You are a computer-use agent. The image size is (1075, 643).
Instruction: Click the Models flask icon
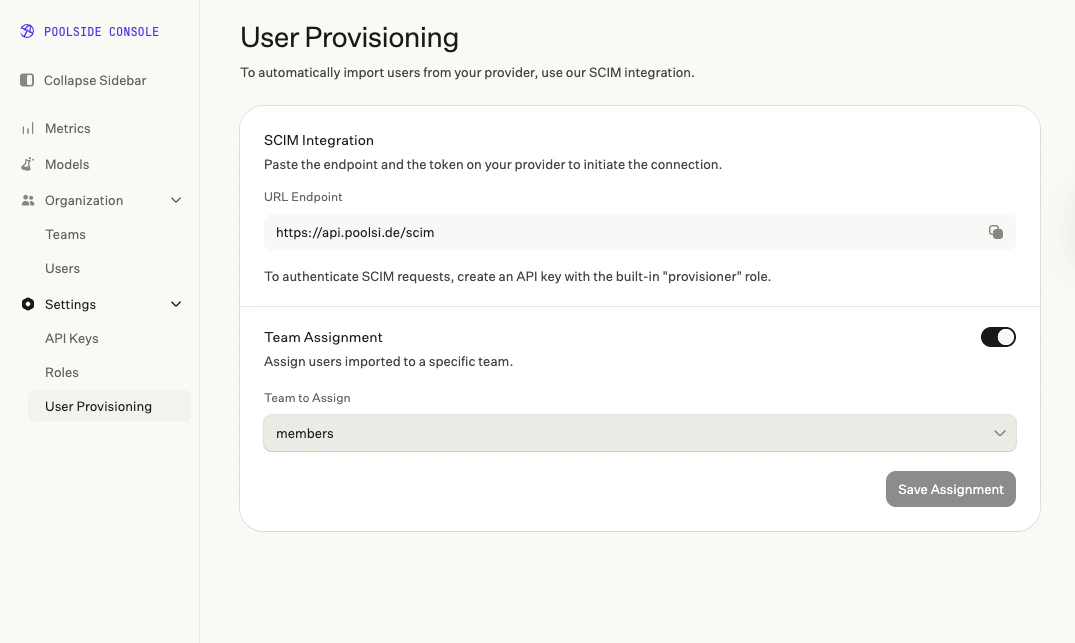(27, 165)
